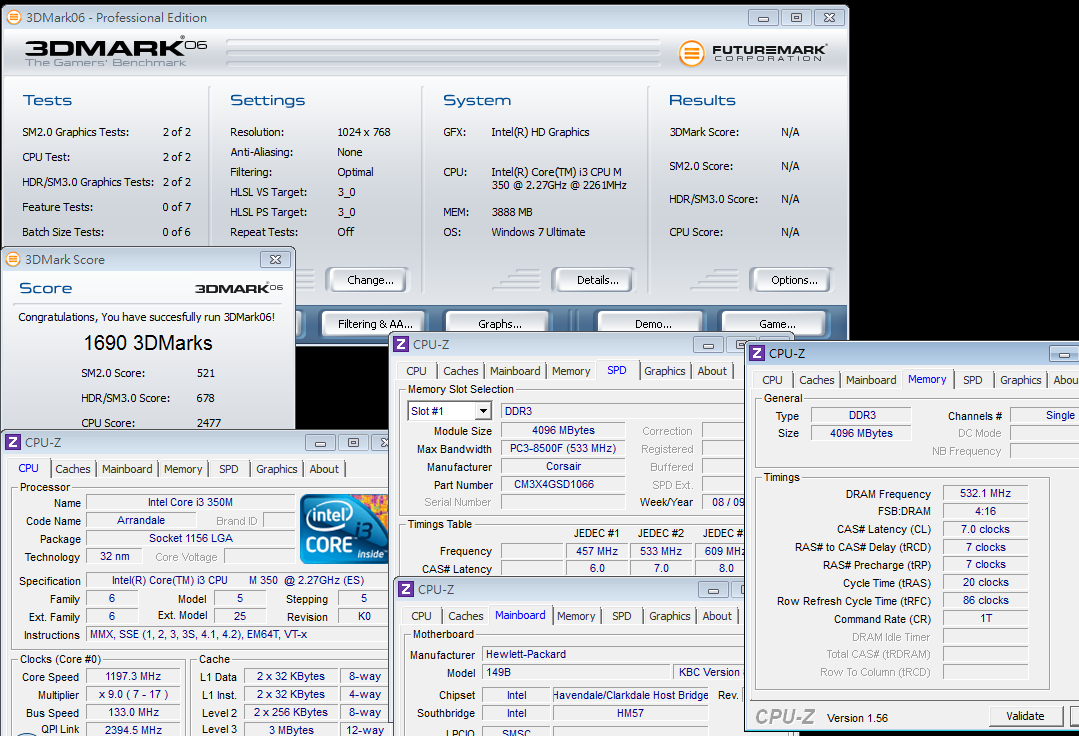This screenshot has width=1079, height=736.
Task: Click the Row Refresh 86 clocks value
Action: point(985,600)
